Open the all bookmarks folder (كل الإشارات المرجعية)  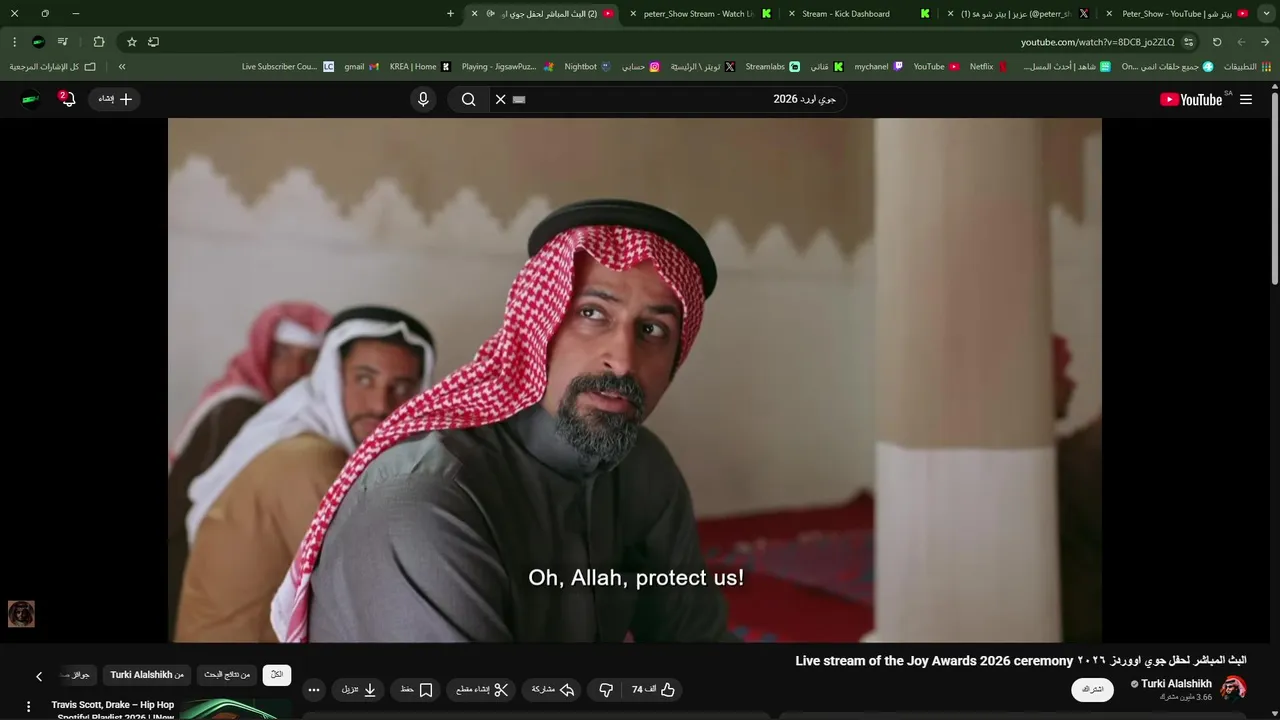pos(53,67)
